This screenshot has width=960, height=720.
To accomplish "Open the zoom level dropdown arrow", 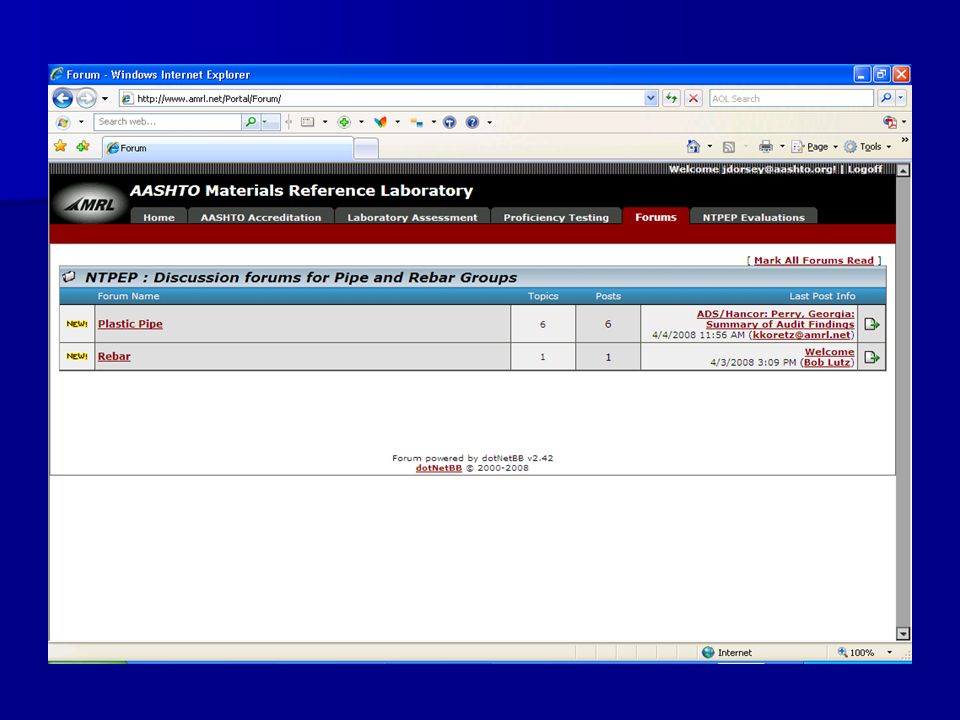I will point(890,653).
